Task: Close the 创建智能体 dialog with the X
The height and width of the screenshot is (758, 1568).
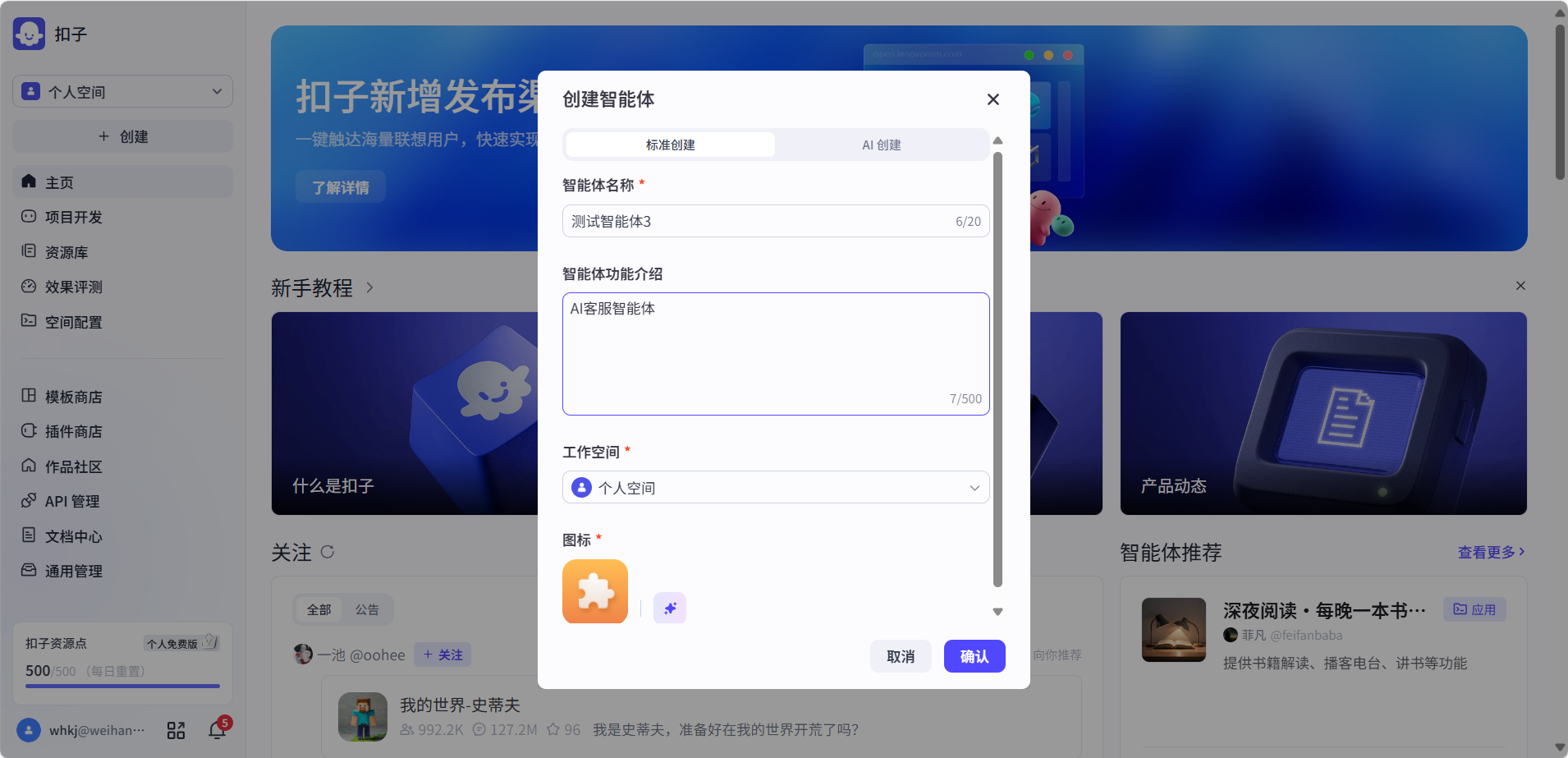Action: (993, 99)
